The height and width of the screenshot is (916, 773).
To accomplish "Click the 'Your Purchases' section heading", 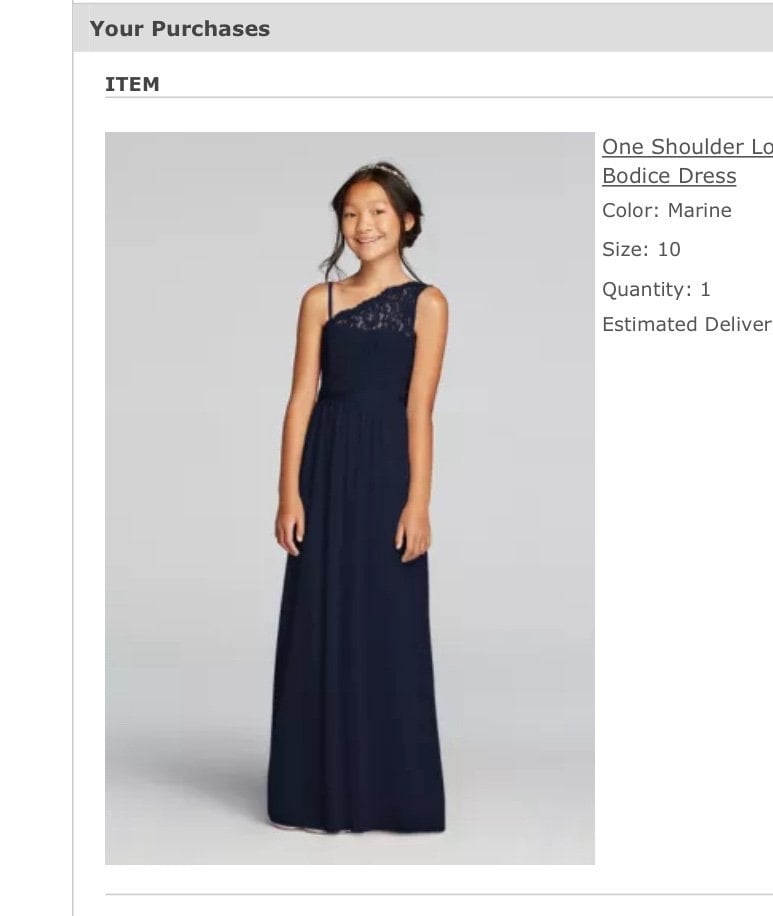I will 179,29.
